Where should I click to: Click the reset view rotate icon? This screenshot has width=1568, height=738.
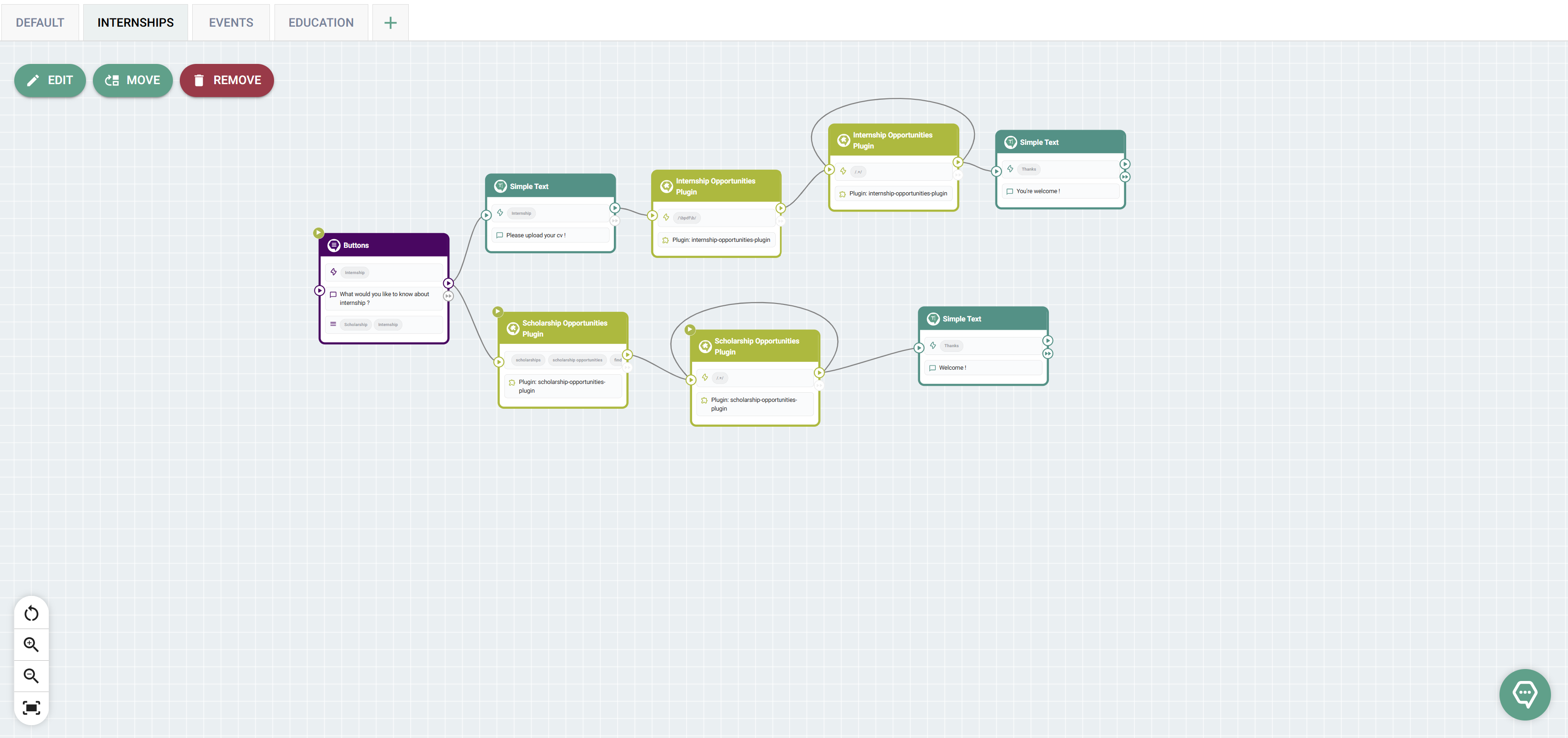pyautogui.click(x=31, y=613)
